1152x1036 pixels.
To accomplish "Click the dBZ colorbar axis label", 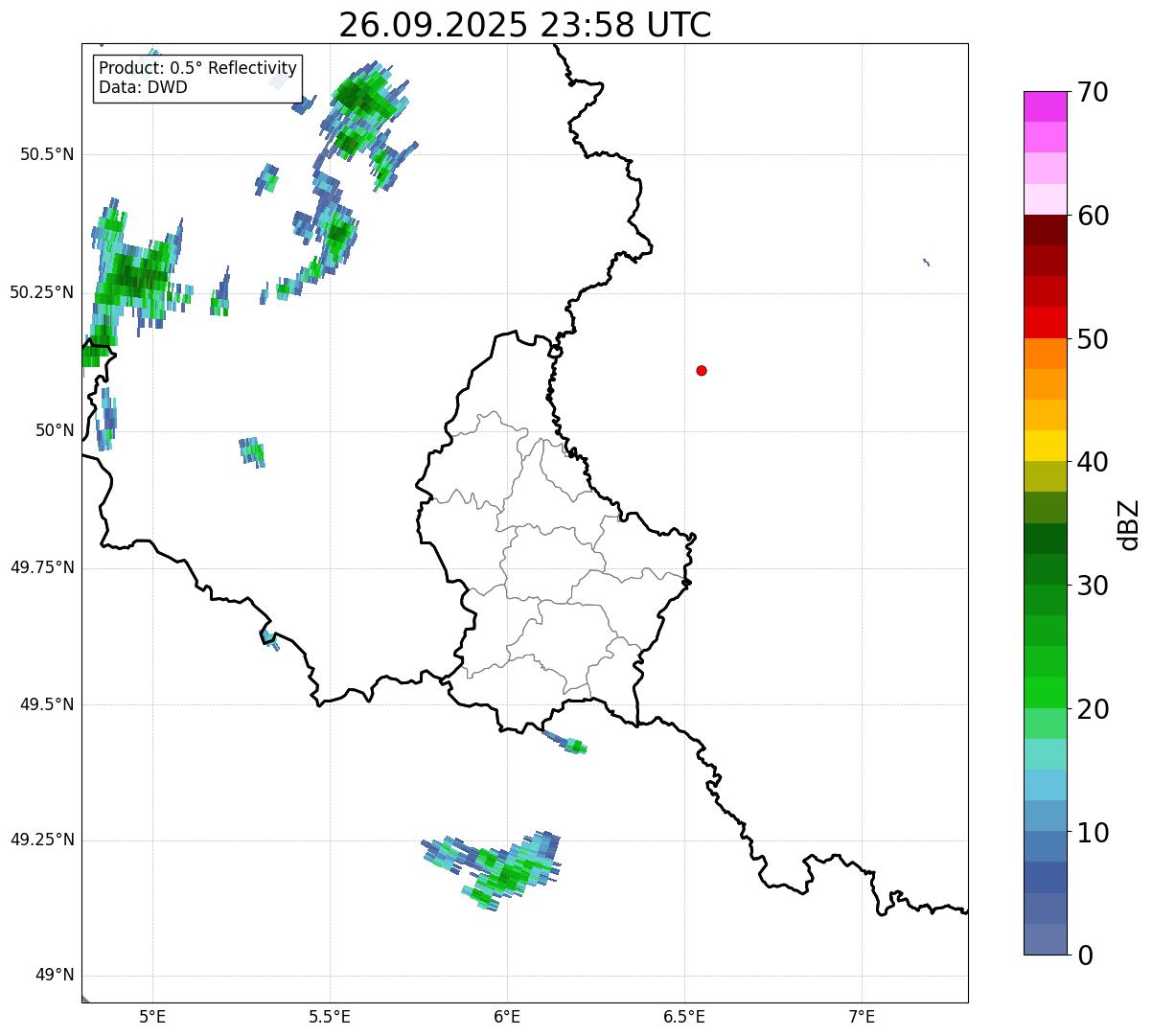I will point(1129,524).
